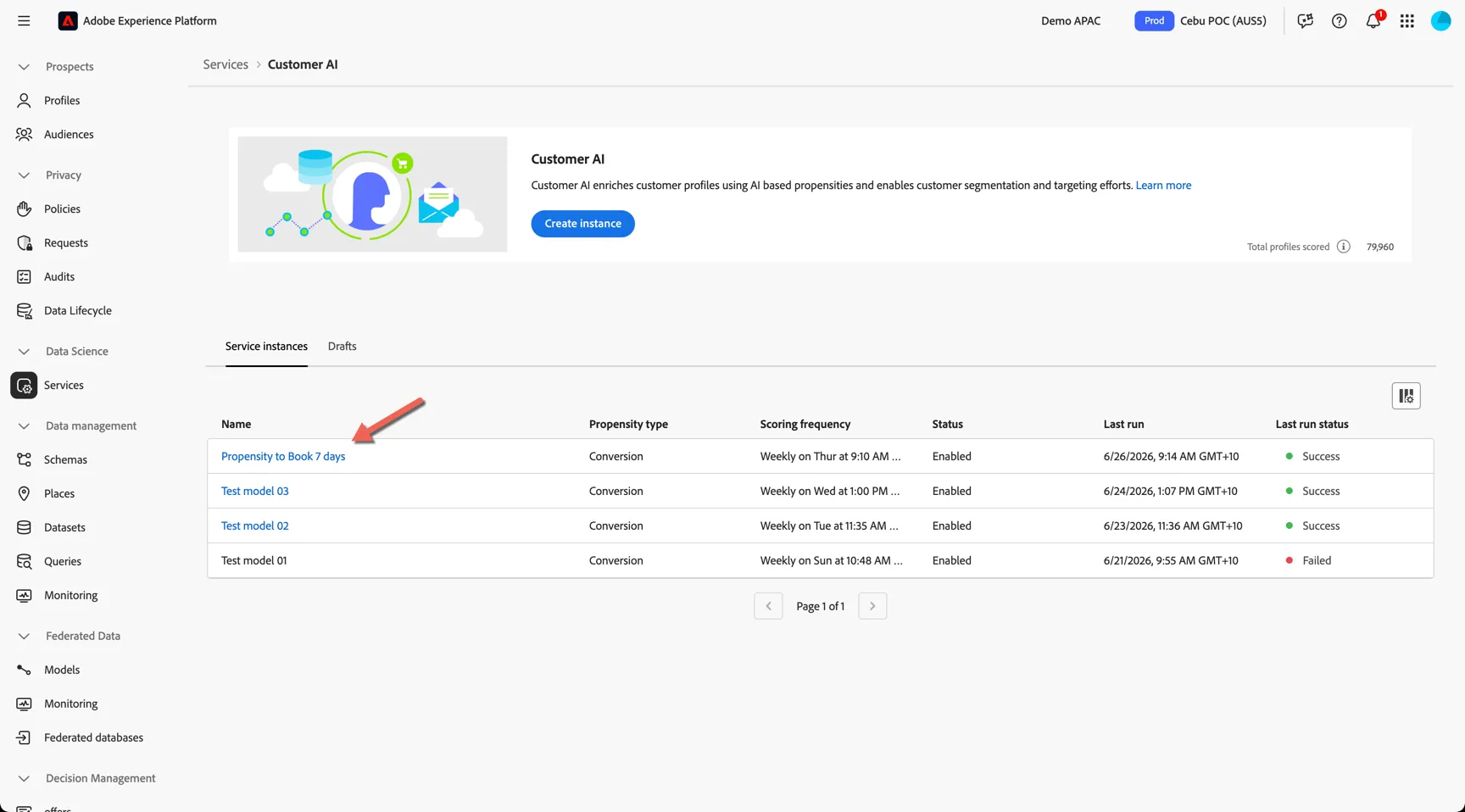This screenshot has height=812, width=1465.
Task: Click the Scoring frequency column header
Action: pyautogui.click(x=805, y=424)
